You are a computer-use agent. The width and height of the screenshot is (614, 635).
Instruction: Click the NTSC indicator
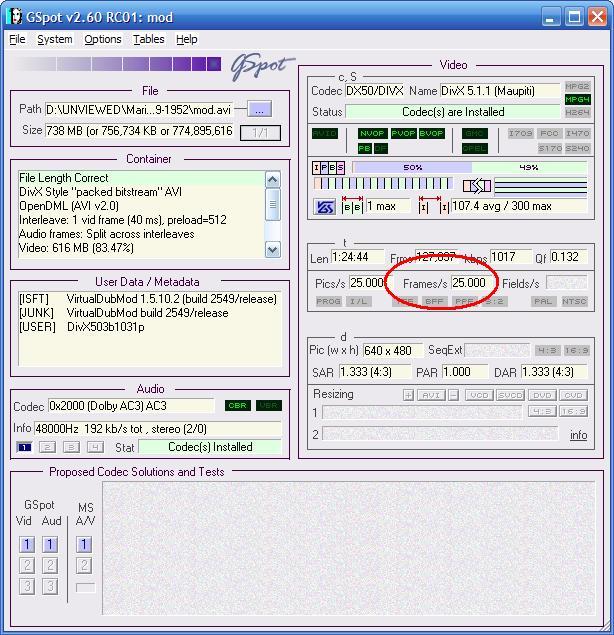574,301
